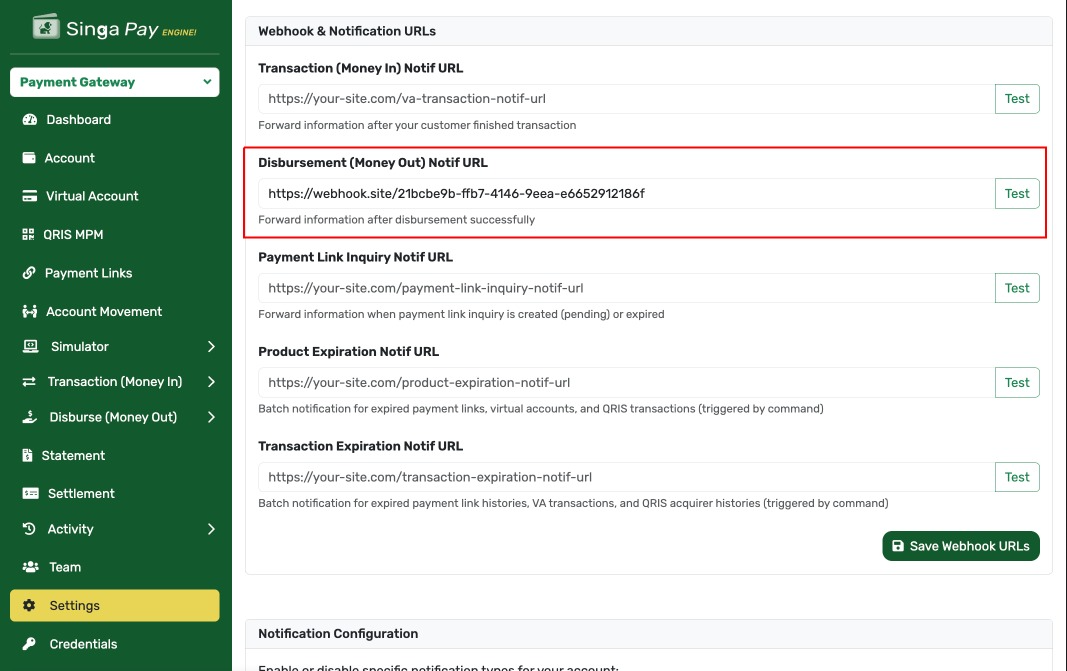
Task: Test the Product Expiration Notif URL
Action: click(1017, 382)
